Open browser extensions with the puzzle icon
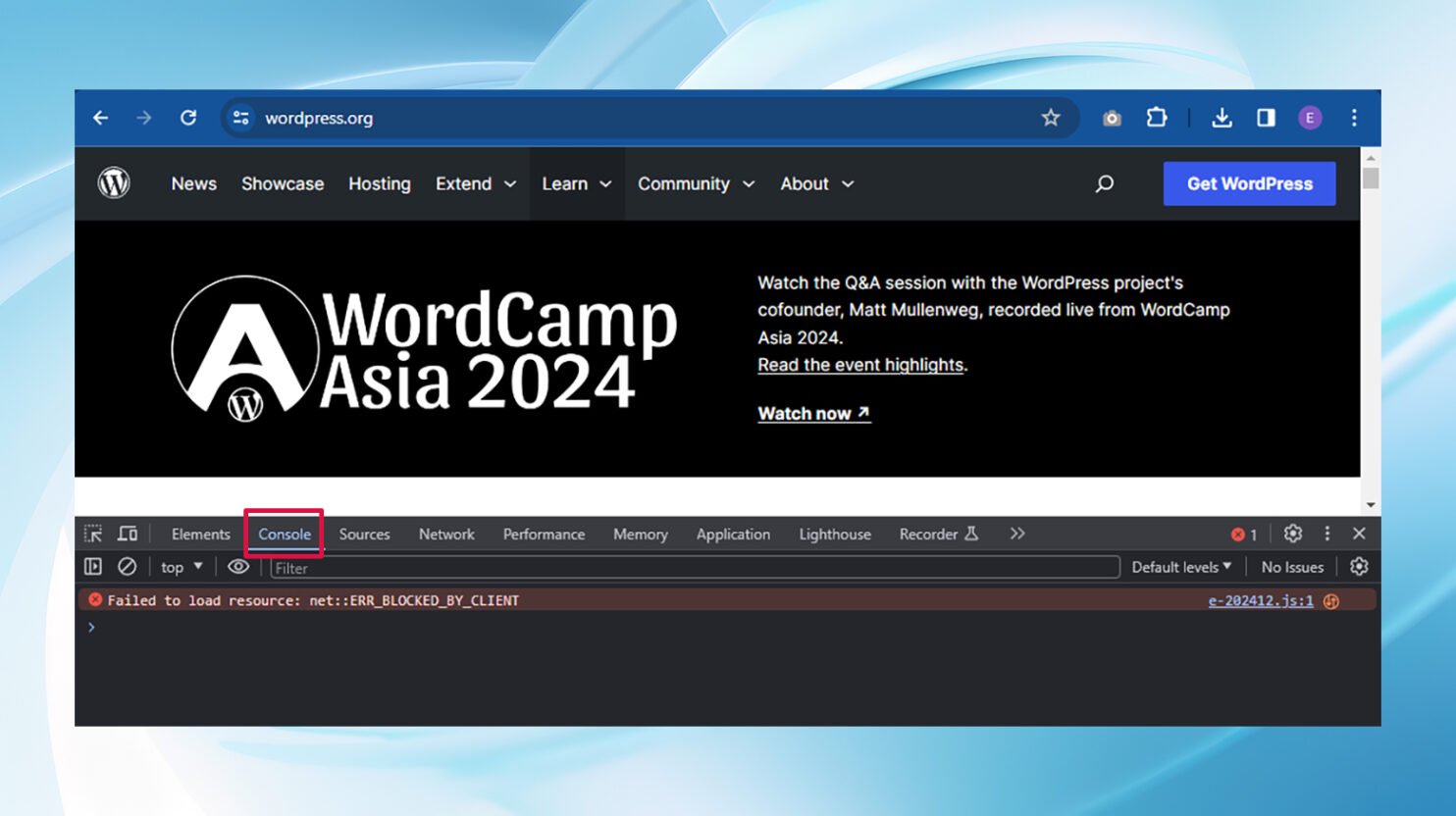The image size is (1456, 816). (1157, 118)
